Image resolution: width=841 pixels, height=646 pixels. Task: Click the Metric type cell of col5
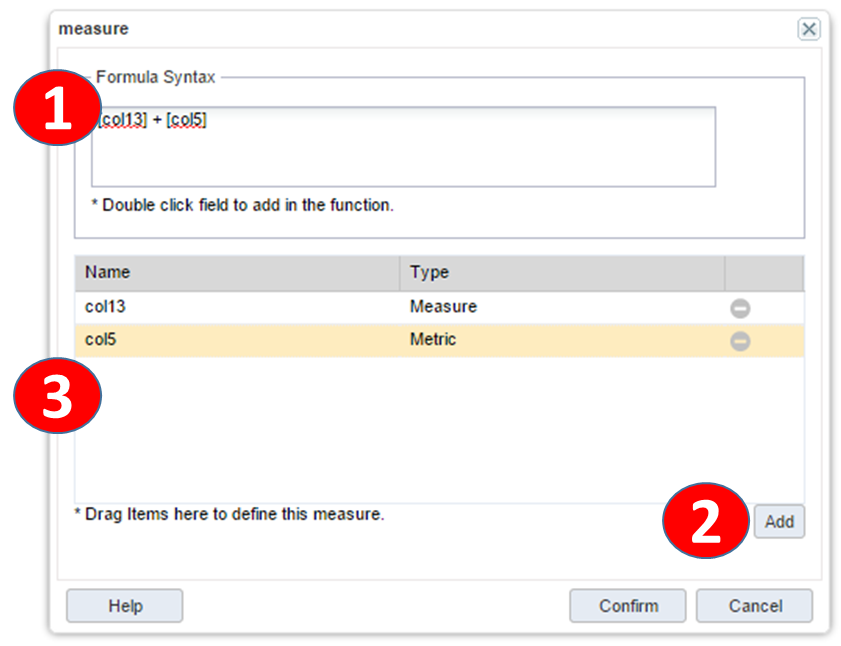pos(433,339)
